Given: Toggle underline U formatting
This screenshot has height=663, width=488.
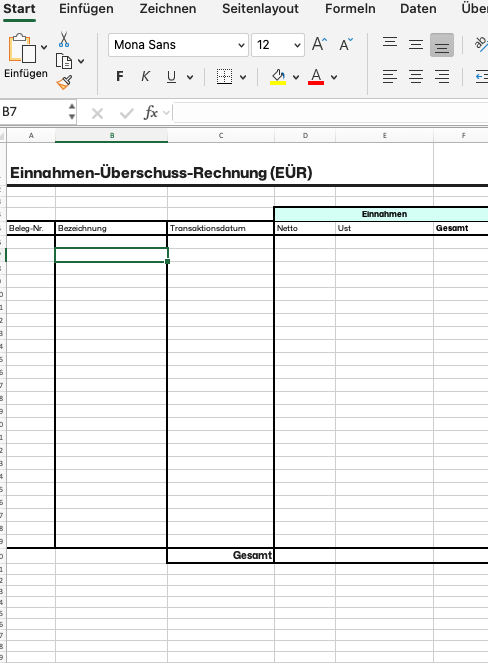Looking at the screenshot, I should [x=171, y=77].
